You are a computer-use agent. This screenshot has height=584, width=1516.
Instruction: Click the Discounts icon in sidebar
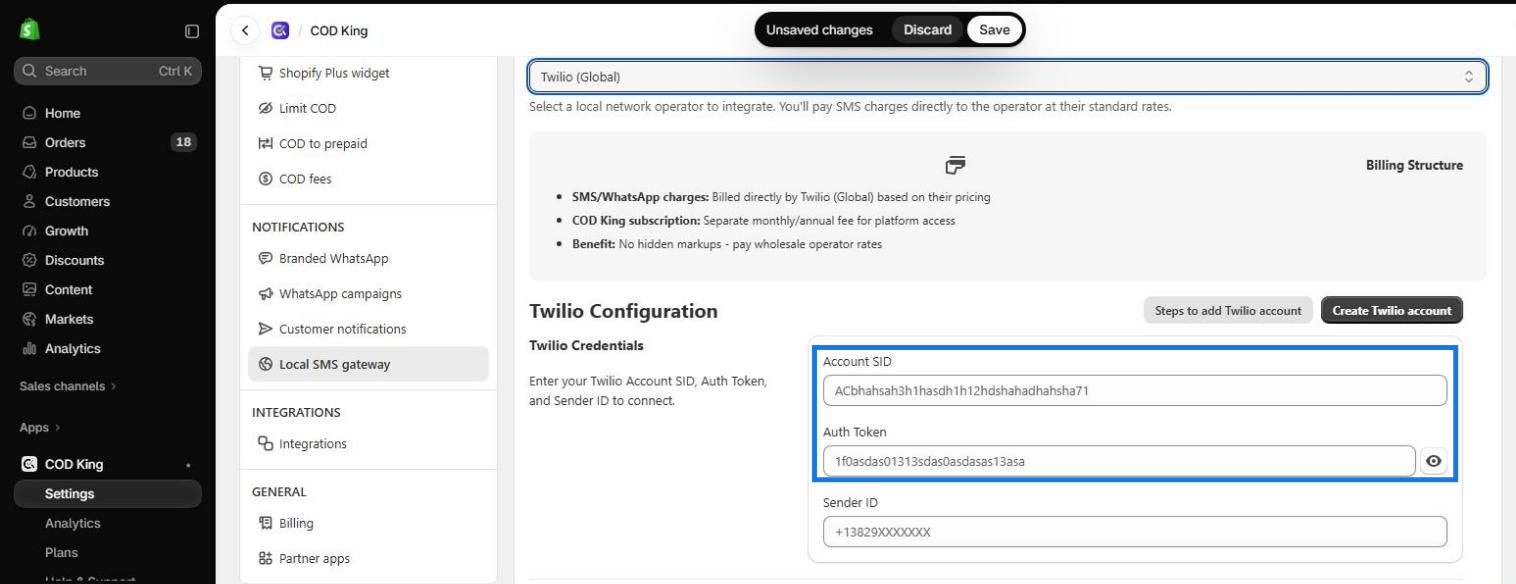(29, 260)
